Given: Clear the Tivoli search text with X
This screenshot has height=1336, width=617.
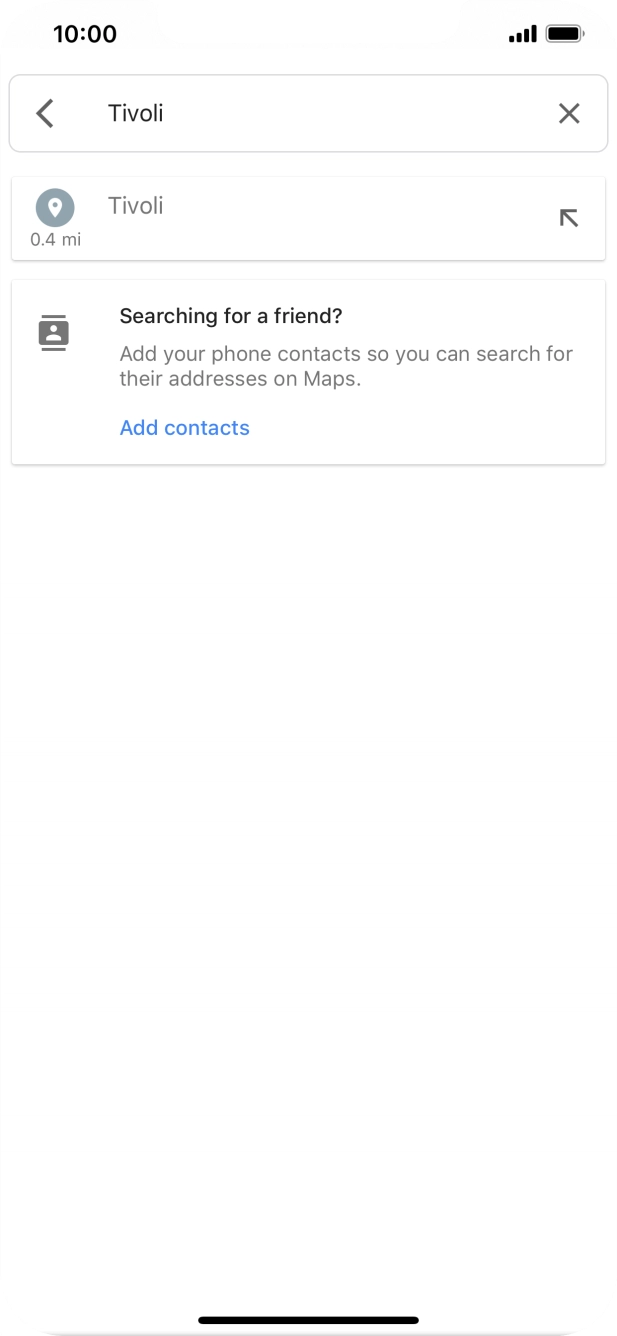Looking at the screenshot, I should (569, 113).
